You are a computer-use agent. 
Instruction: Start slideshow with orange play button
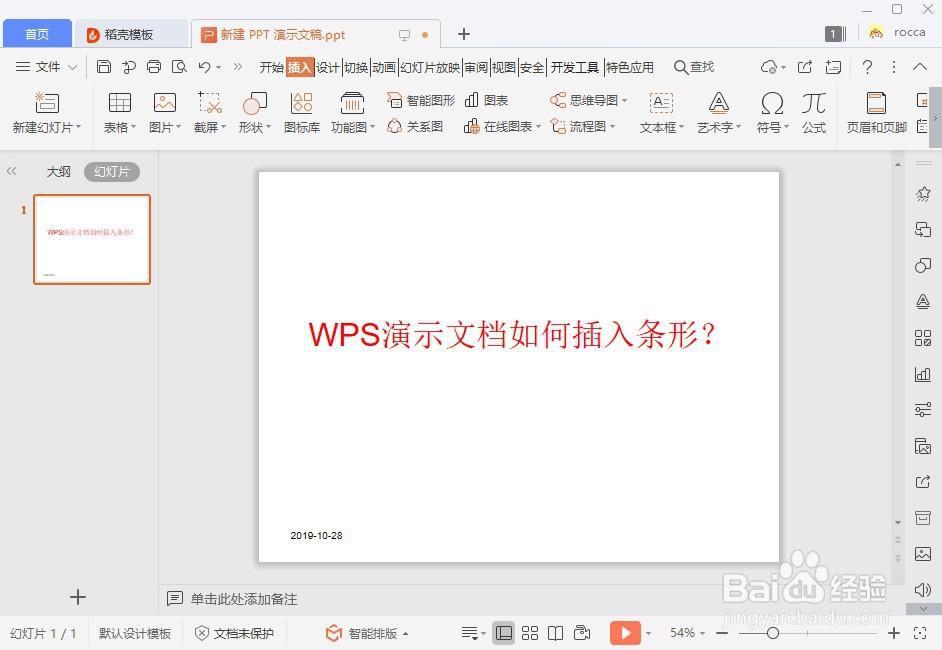point(625,633)
